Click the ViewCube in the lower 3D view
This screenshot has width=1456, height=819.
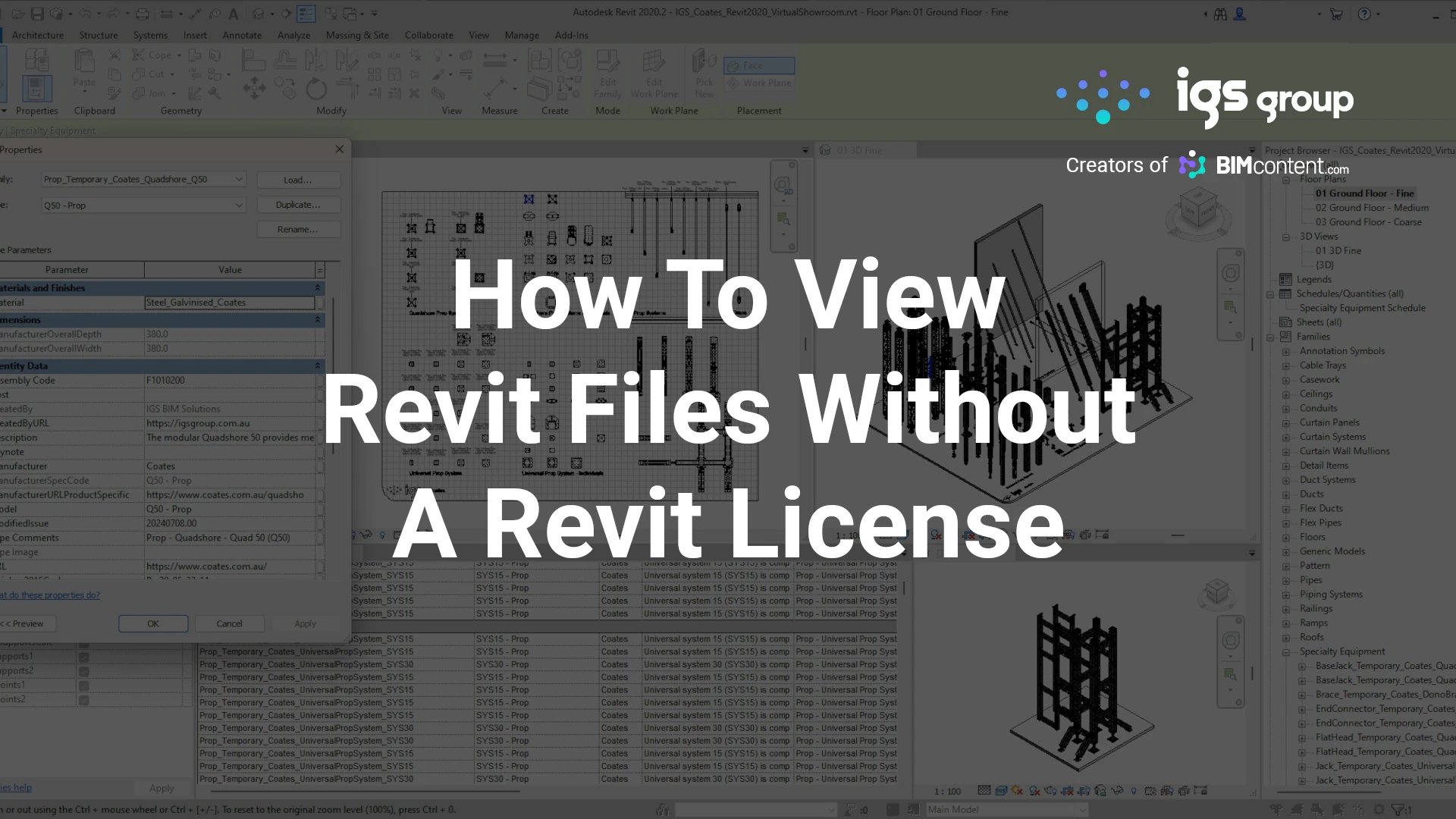(x=1217, y=592)
